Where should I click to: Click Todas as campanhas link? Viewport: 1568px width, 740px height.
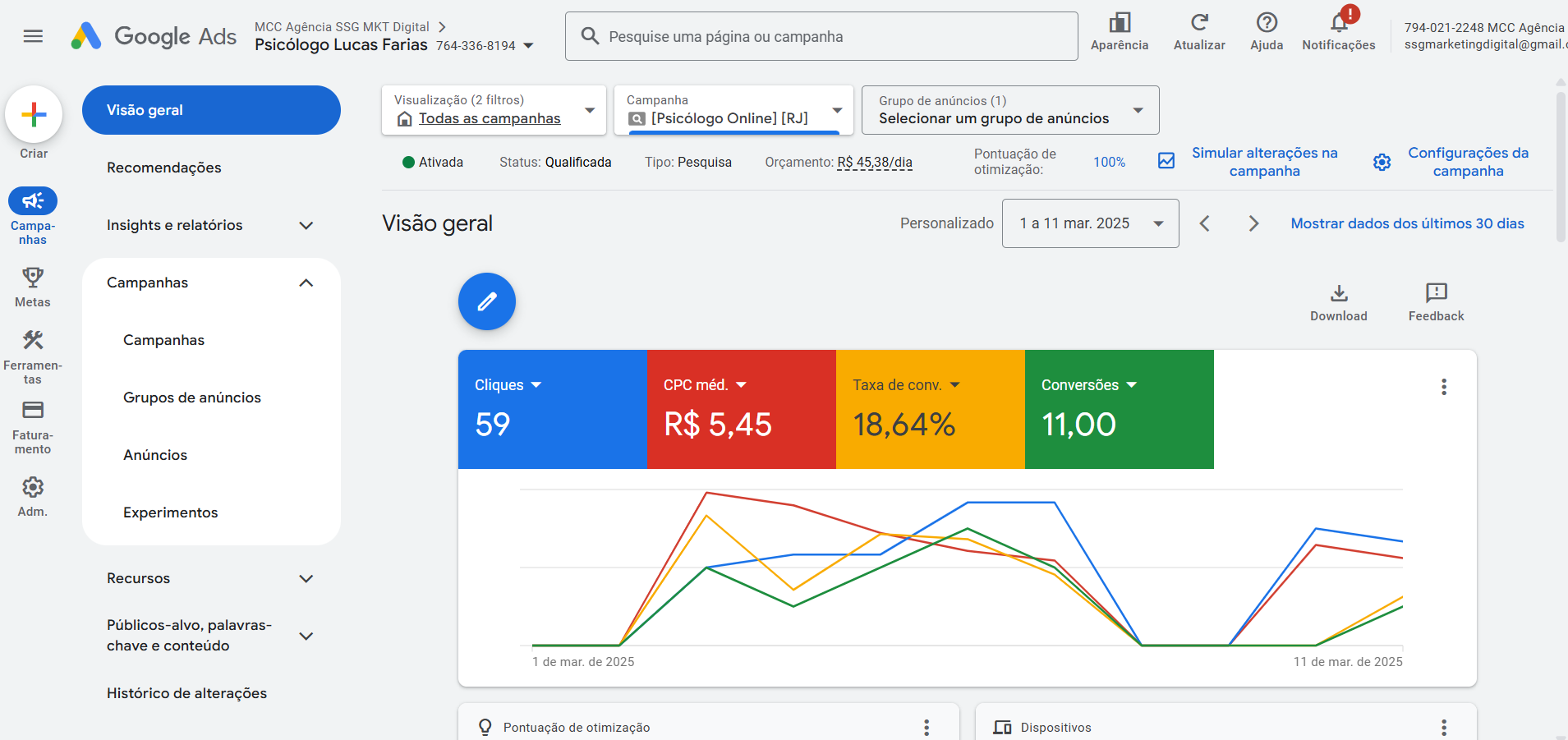coord(490,118)
